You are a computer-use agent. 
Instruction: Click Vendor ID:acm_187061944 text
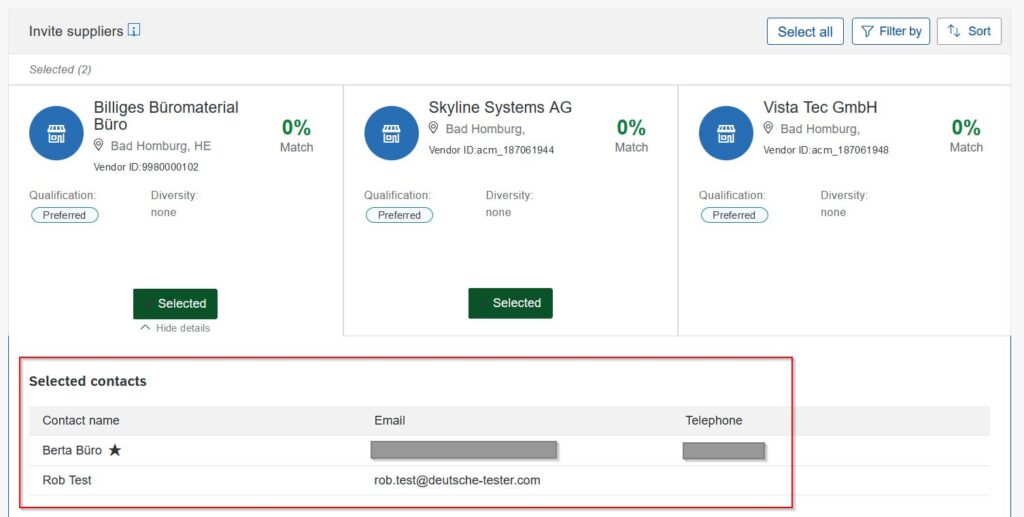coord(491,150)
